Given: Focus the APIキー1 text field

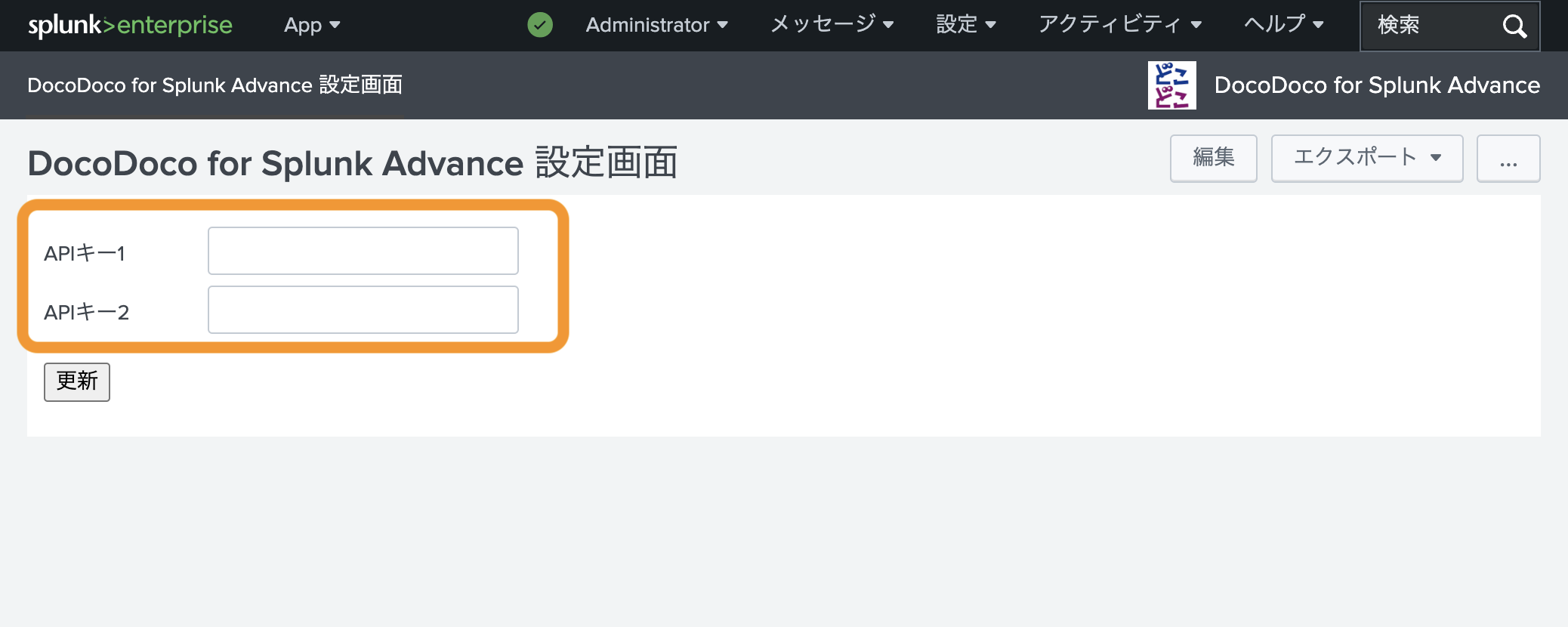Looking at the screenshot, I should click(x=363, y=251).
